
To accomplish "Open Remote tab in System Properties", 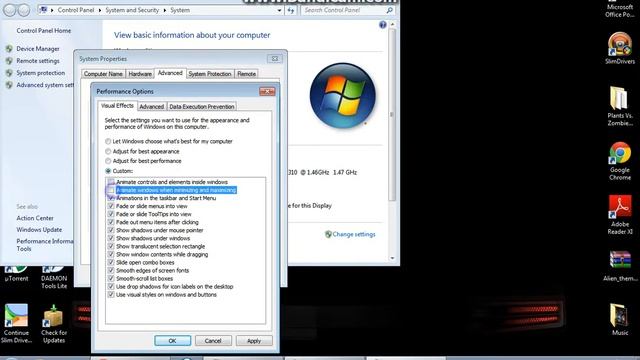I will pyautogui.click(x=247, y=74).
